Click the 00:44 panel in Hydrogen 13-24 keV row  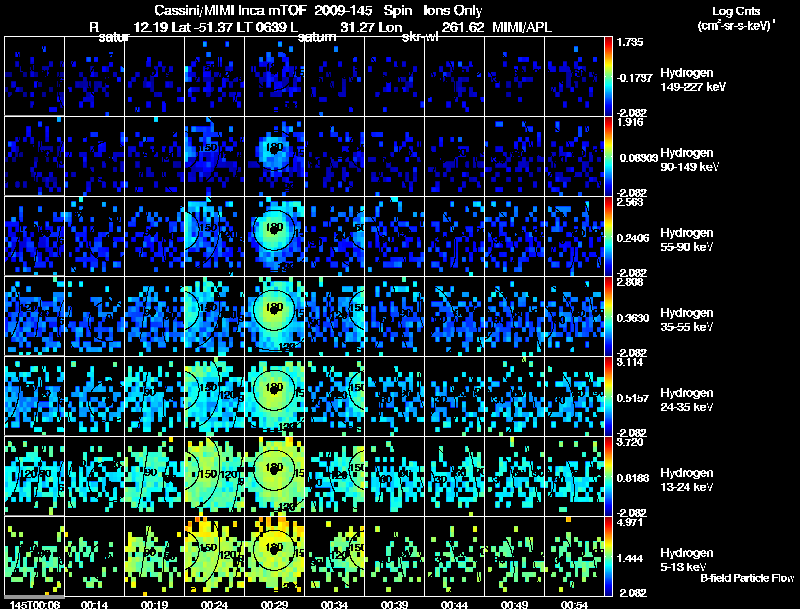coord(454,476)
